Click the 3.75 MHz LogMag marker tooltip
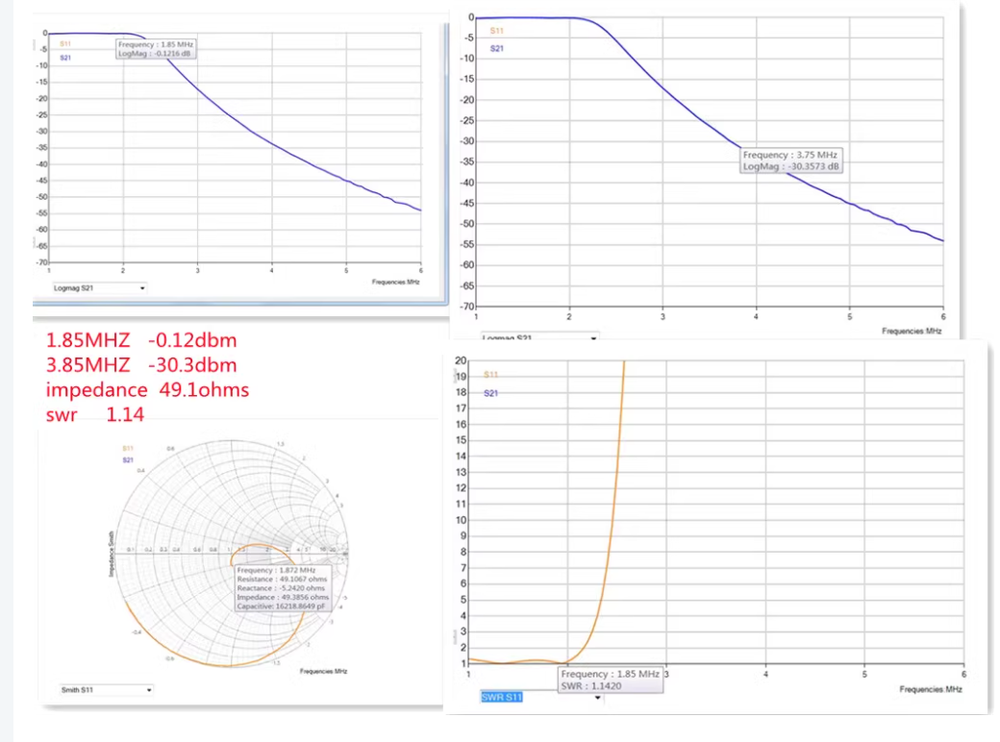This screenshot has width=1000, height=742. point(791,161)
